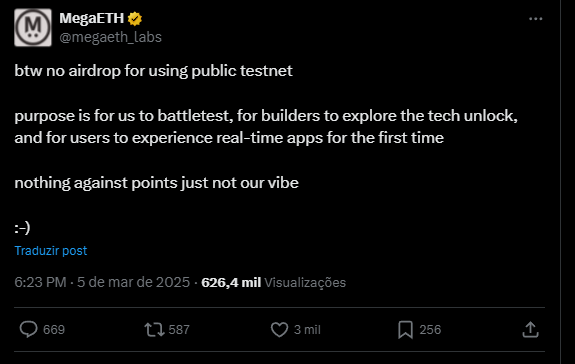This screenshot has height=364, width=575.
Task: Click the 587 reposts count
Action: pos(179,330)
